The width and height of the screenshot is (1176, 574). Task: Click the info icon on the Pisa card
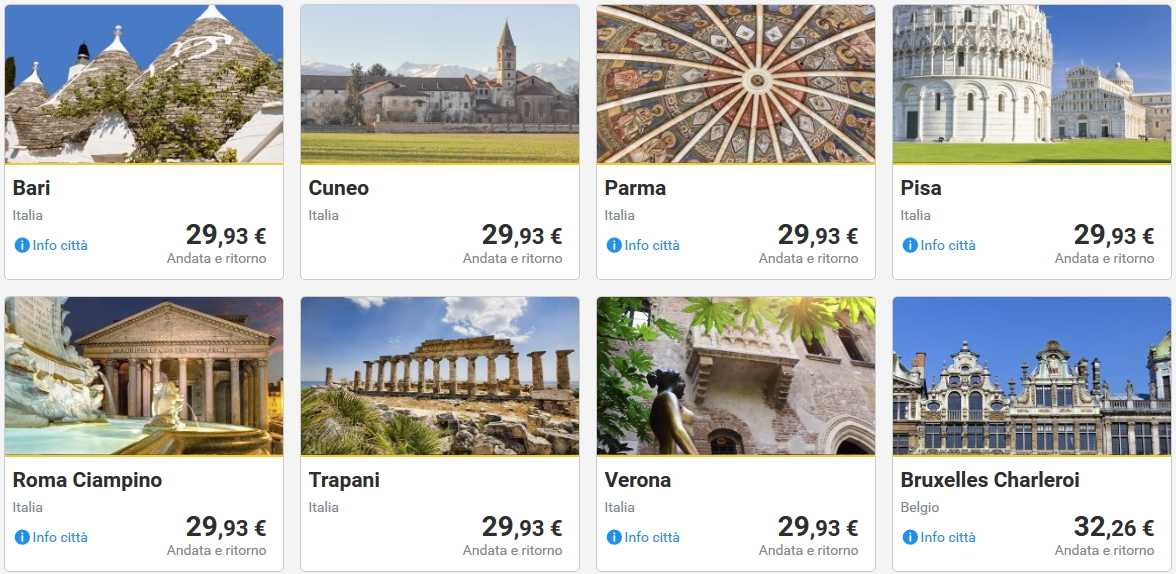910,245
